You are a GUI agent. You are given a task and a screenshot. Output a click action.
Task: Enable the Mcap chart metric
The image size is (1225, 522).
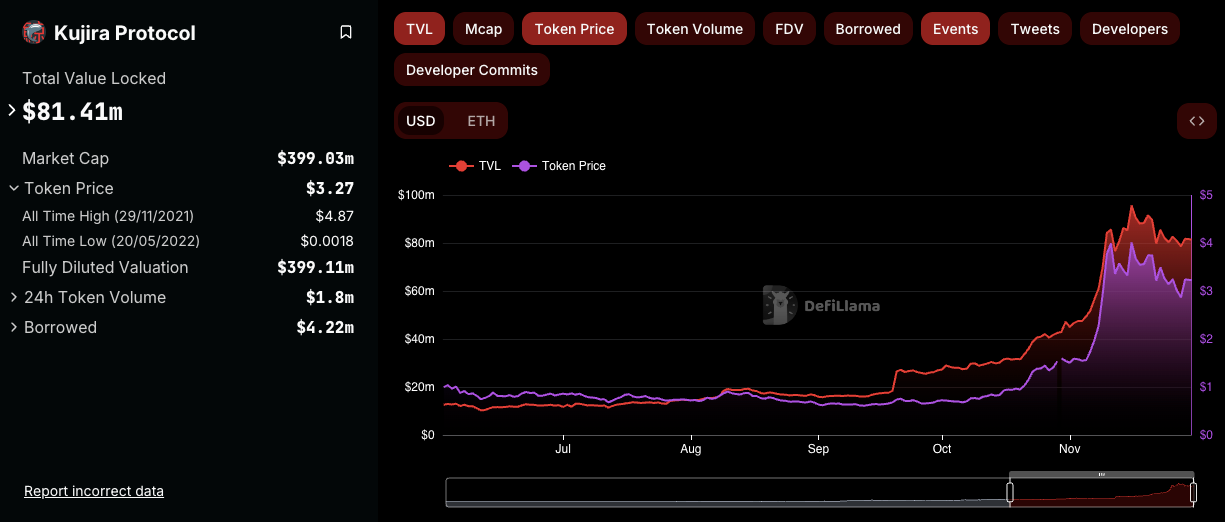click(484, 29)
